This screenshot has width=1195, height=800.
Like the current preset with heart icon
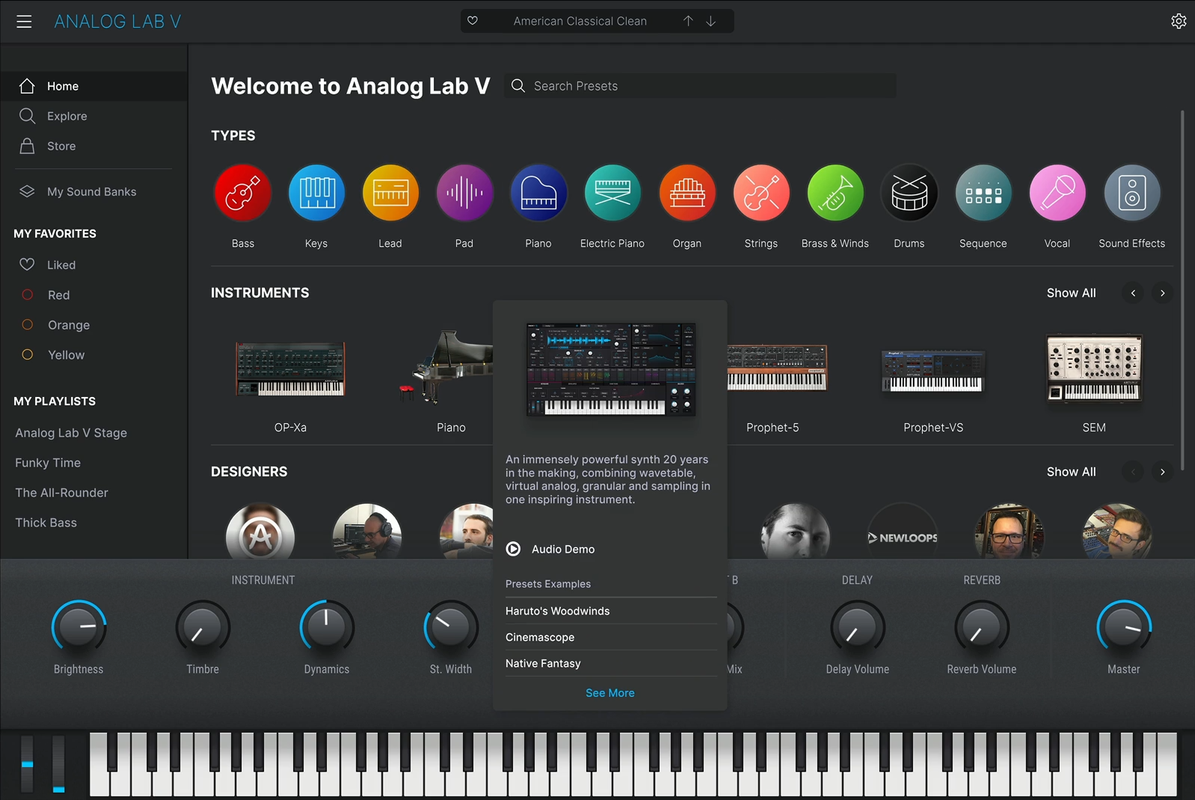tap(473, 21)
